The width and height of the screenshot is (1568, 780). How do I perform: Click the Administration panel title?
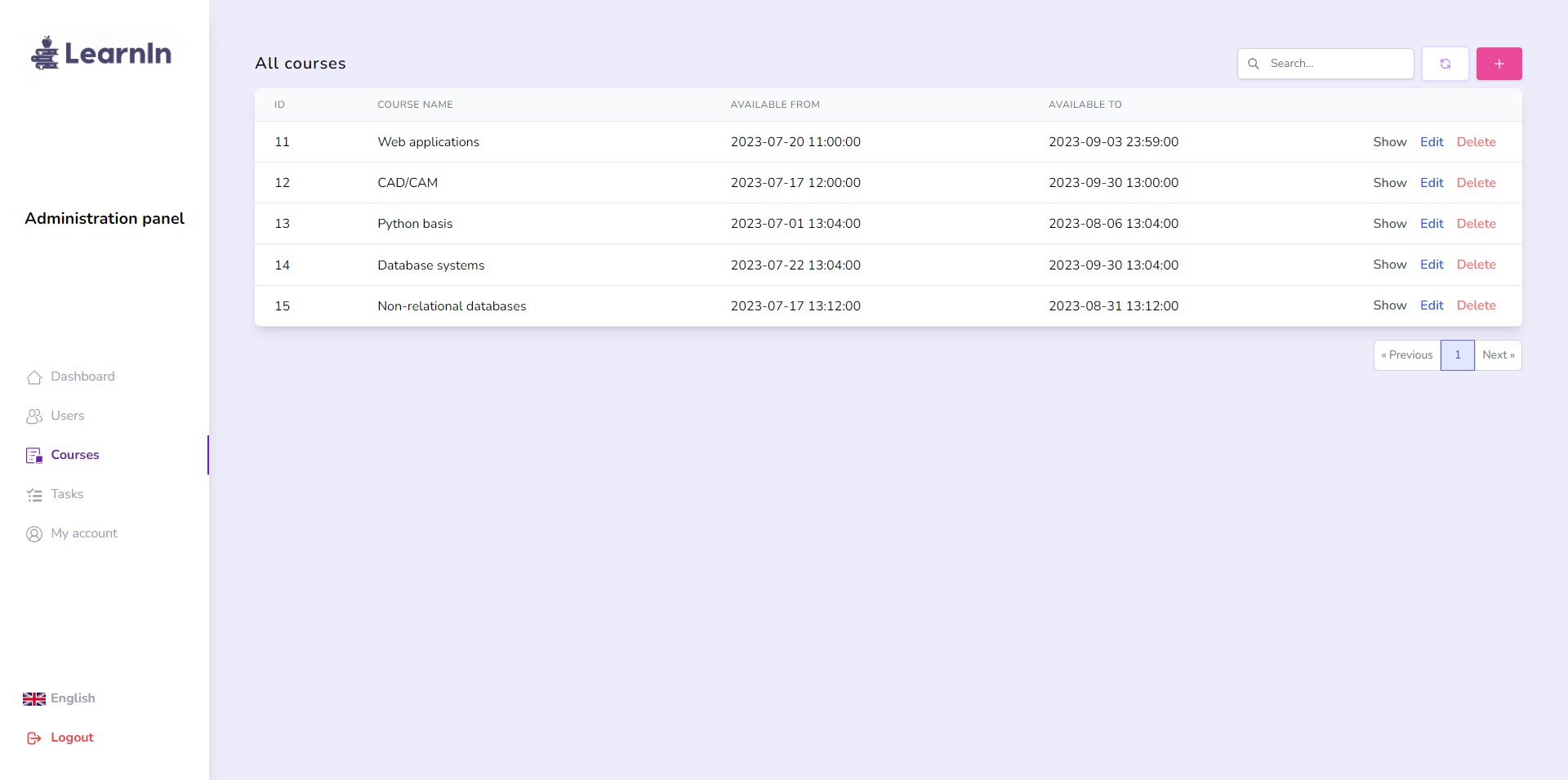pyautogui.click(x=105, y=219)
